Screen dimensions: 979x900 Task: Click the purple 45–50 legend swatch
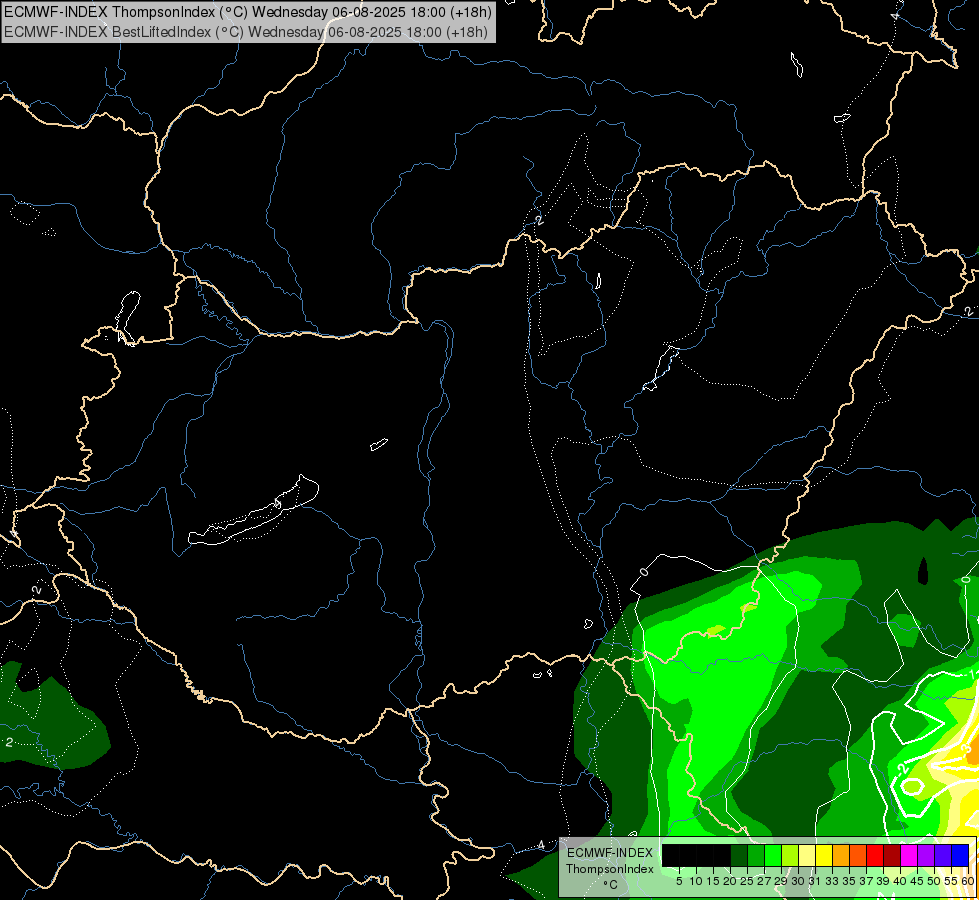pyautogui.click(x=926, y=855)
